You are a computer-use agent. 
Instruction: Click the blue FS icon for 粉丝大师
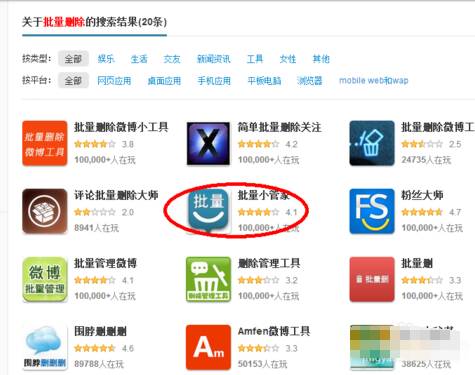(372, 211)
